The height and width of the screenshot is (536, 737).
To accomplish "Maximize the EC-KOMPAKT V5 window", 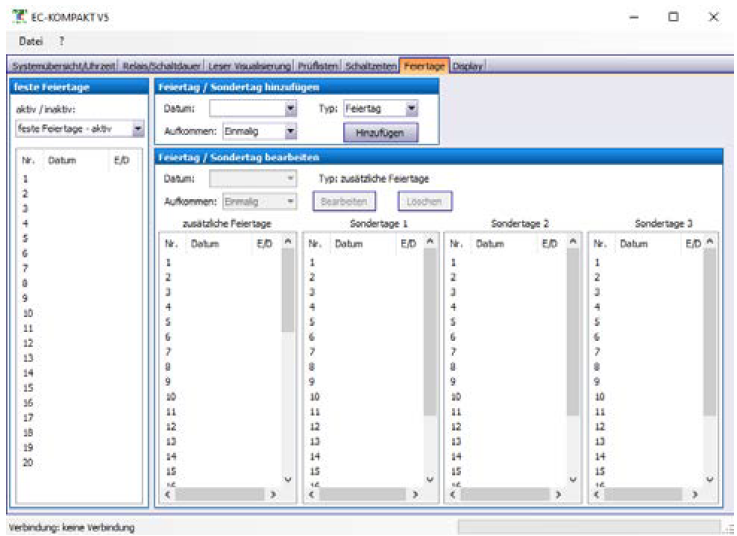I will point(674,17).
